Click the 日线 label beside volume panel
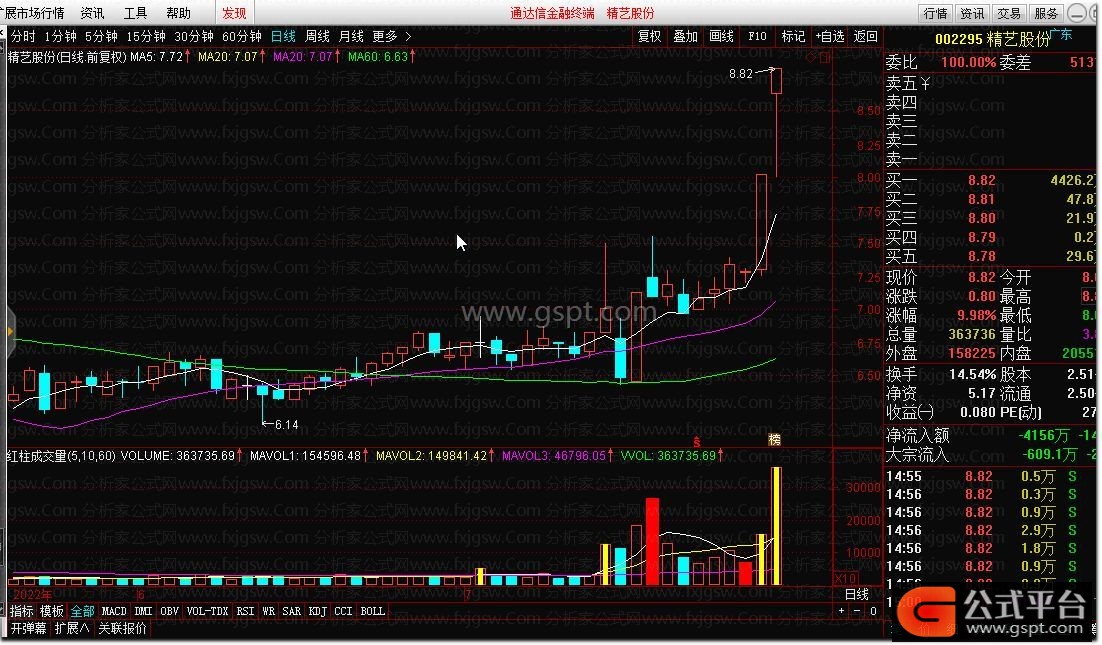Screen dimensions: 1102x645 click(857, 594)
